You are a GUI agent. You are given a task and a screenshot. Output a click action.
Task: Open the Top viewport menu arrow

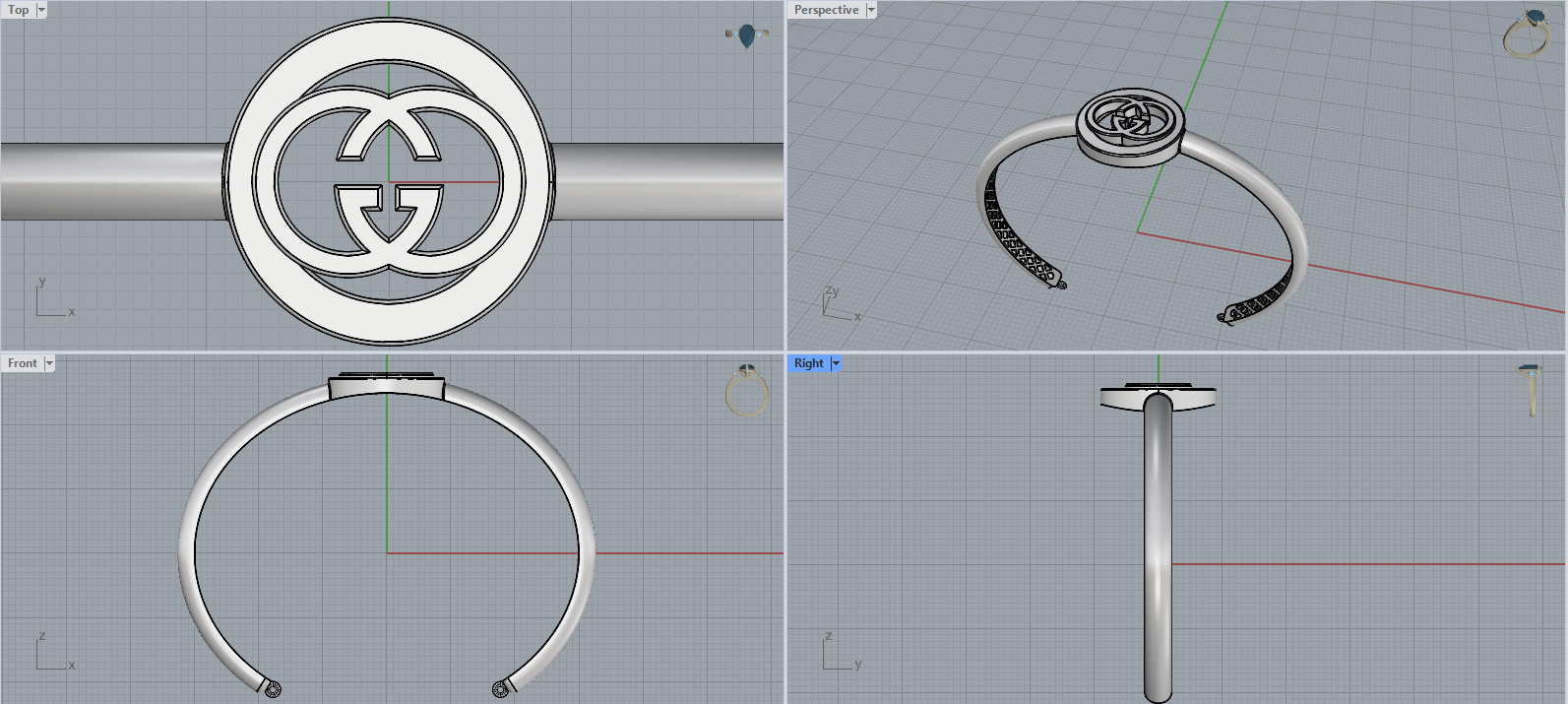[41, 10]
